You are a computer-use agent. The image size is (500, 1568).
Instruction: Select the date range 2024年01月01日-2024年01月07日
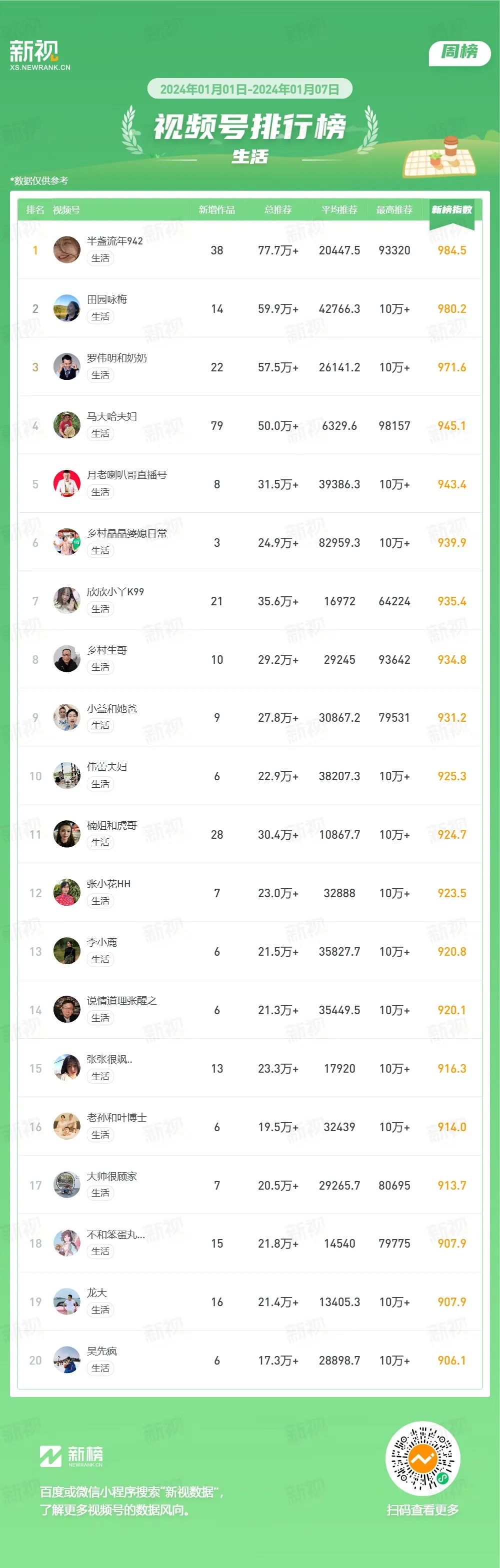(249, 89)
